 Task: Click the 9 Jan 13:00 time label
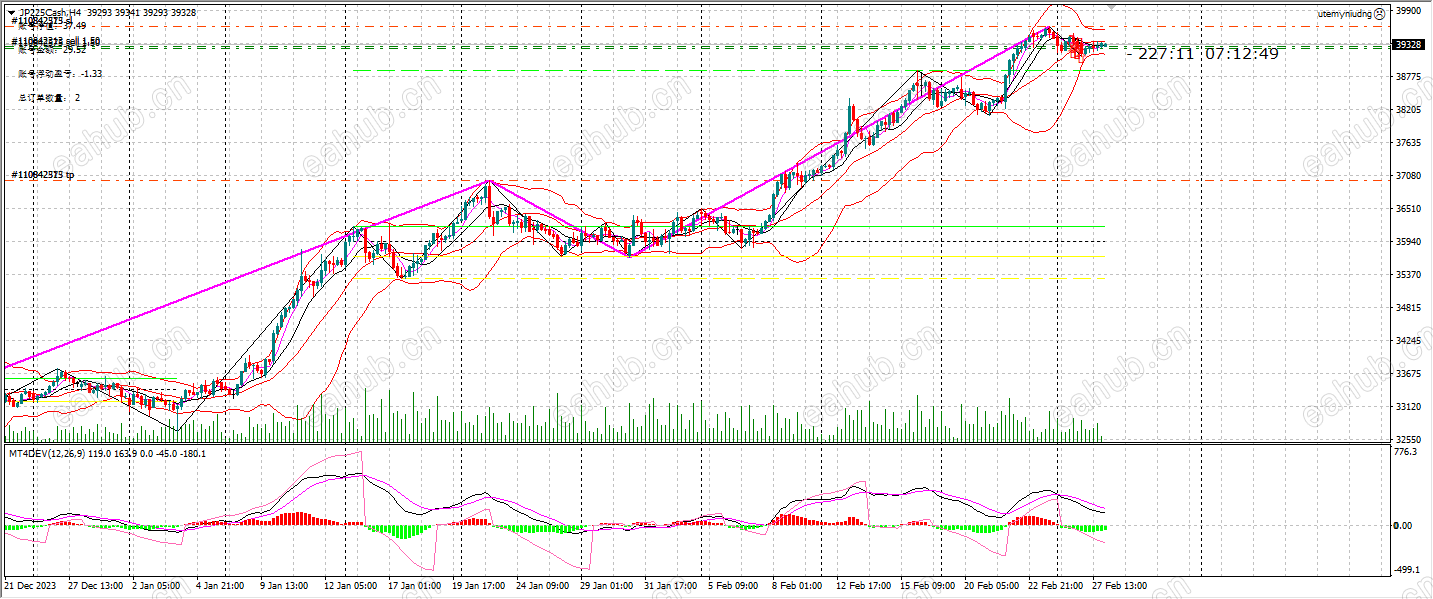(282, 585)
